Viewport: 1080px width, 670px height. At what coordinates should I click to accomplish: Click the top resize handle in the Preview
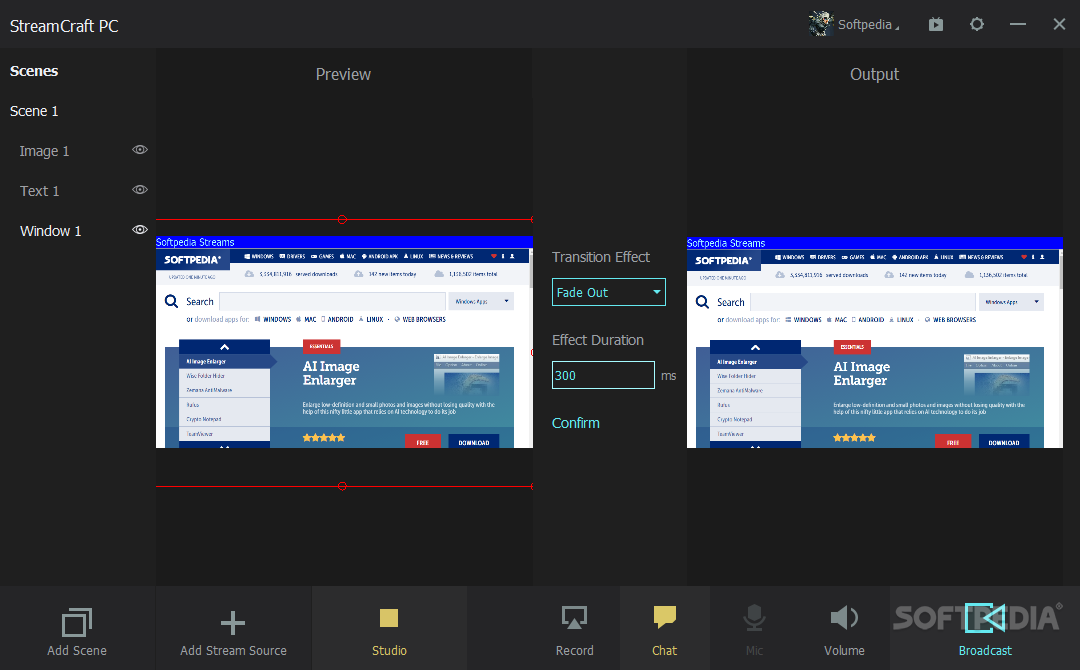tap(342, 220)
